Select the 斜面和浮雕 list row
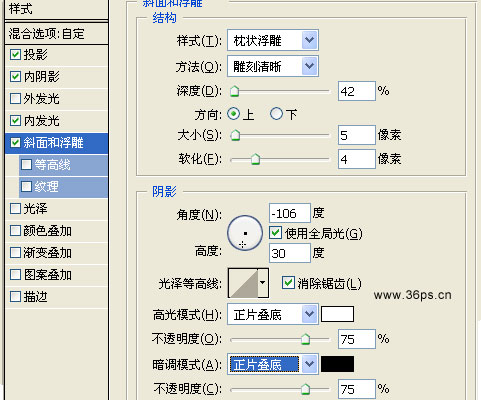The height and width of the screenshot is (400, 481). pyautogui.click(x=57, y=143)
